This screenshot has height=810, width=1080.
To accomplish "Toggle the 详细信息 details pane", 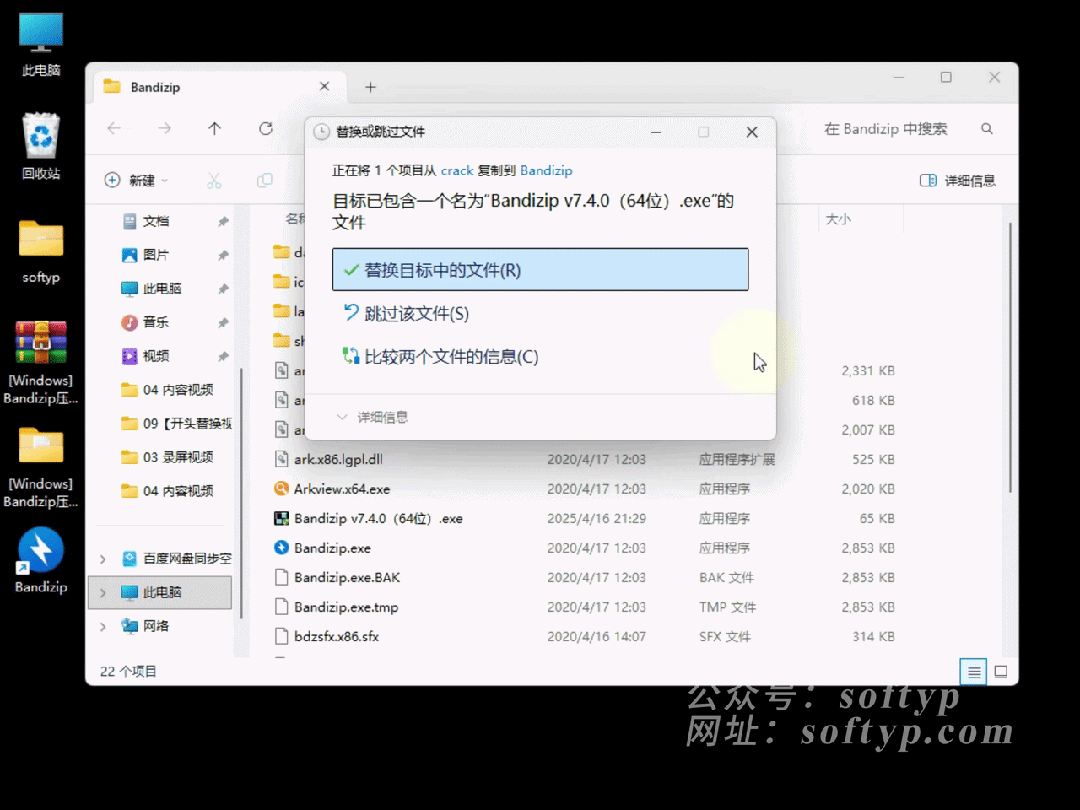I will click(x=958, y=180).
